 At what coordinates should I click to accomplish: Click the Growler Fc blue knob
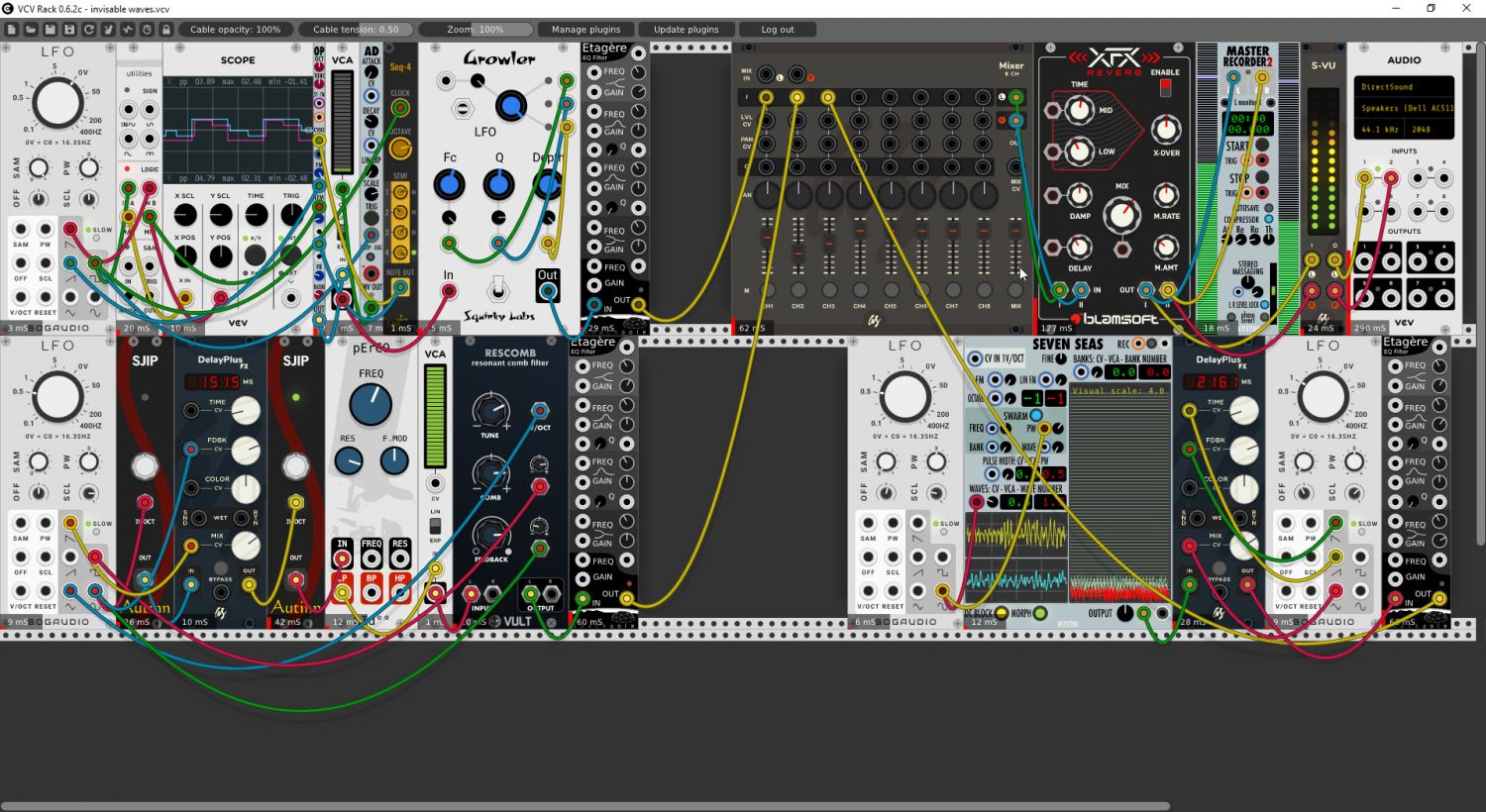click(449, 184)
